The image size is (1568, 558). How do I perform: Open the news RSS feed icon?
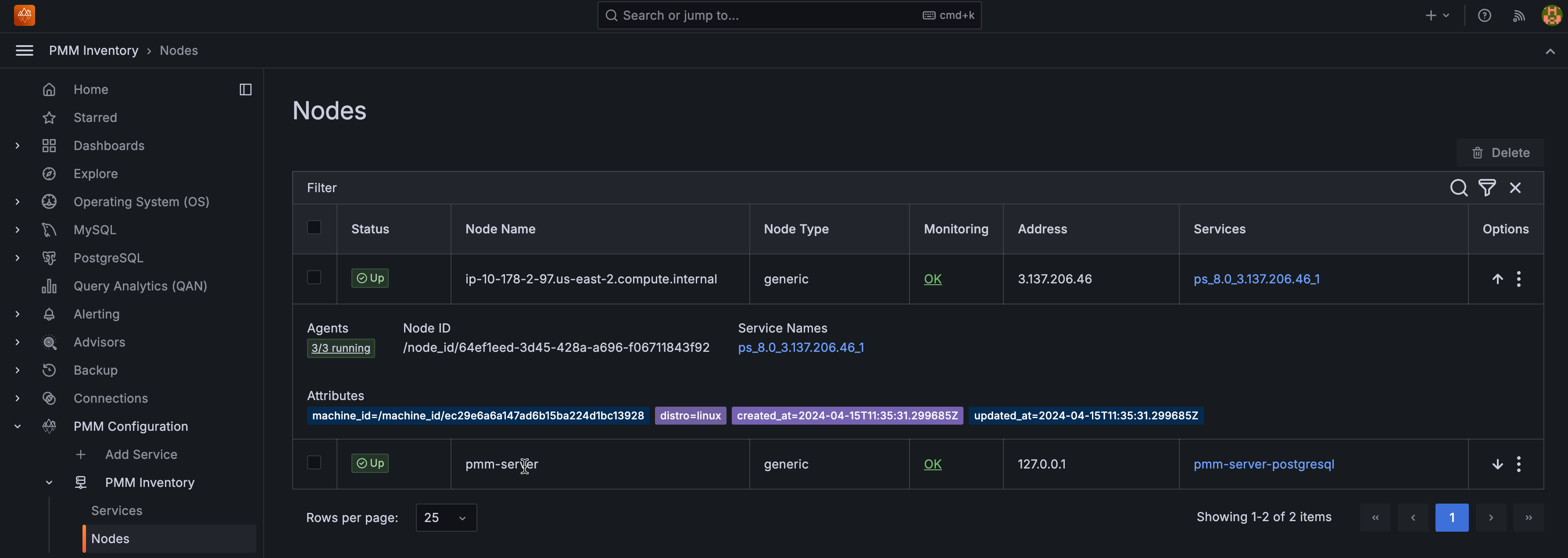point(1519,15)
